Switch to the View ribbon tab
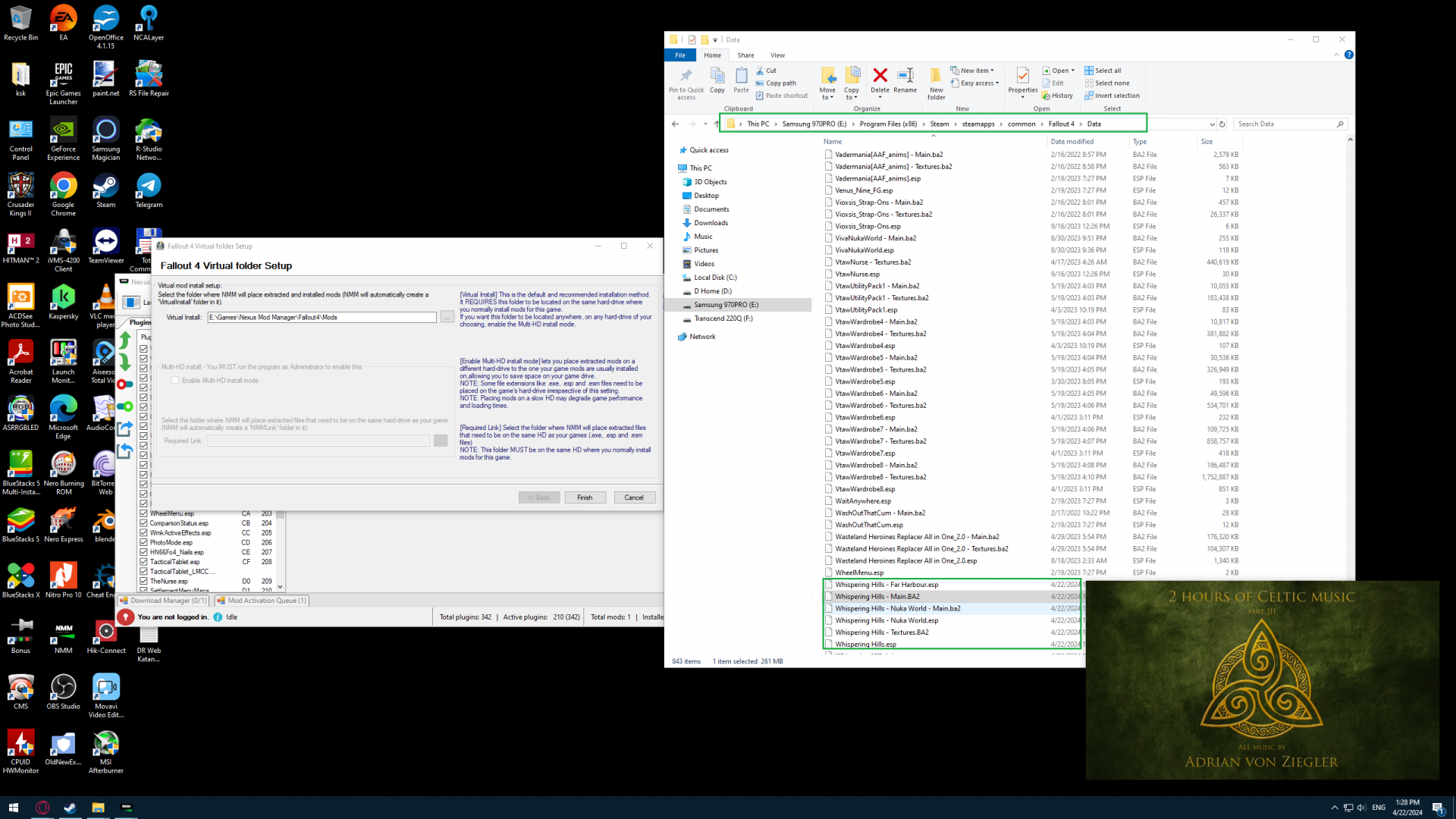Screen dimensions: 1456x819 point(777,55)
